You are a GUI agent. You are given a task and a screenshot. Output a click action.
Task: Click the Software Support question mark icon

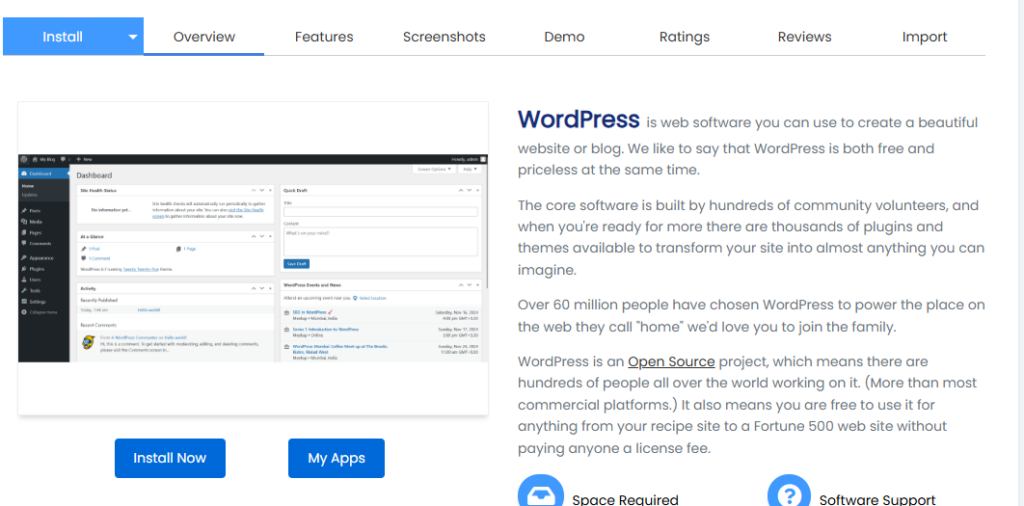(x=789, y=494)
